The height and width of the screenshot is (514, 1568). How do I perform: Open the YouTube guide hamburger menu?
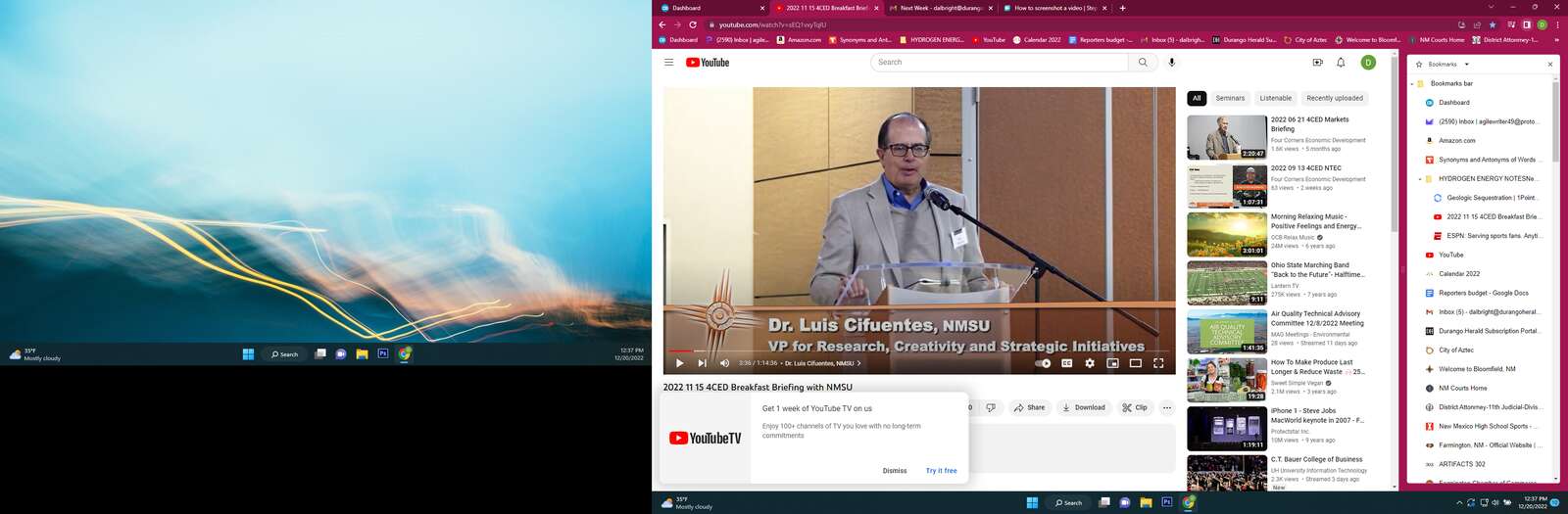point(668,62)
